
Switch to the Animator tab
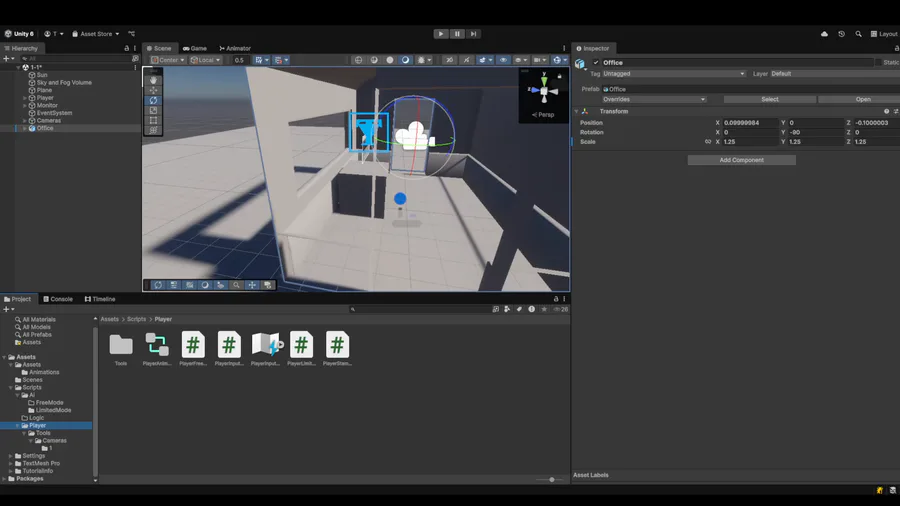click(235, 48)
